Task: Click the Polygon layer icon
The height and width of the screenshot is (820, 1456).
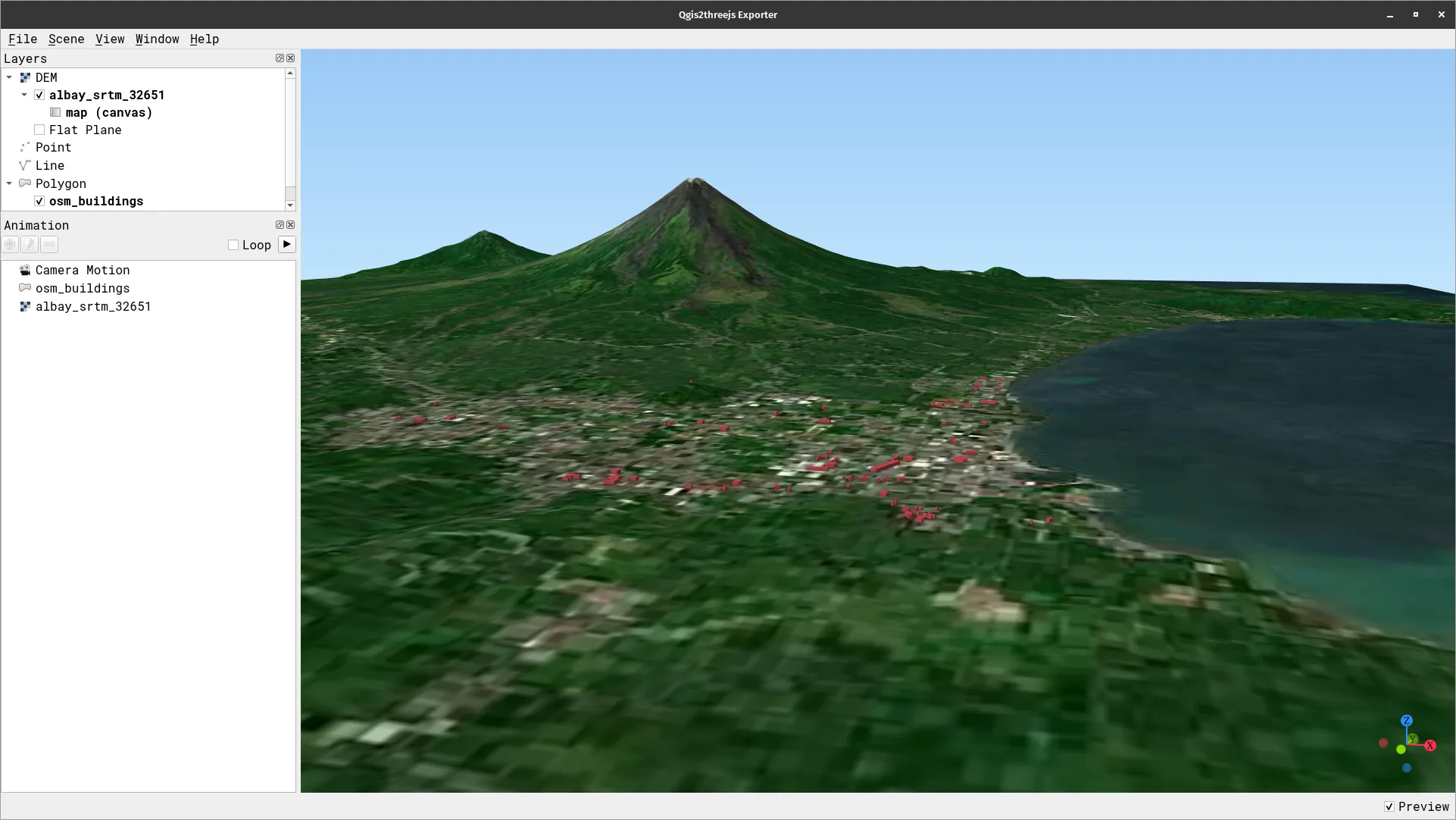Action: coord(25,183)
